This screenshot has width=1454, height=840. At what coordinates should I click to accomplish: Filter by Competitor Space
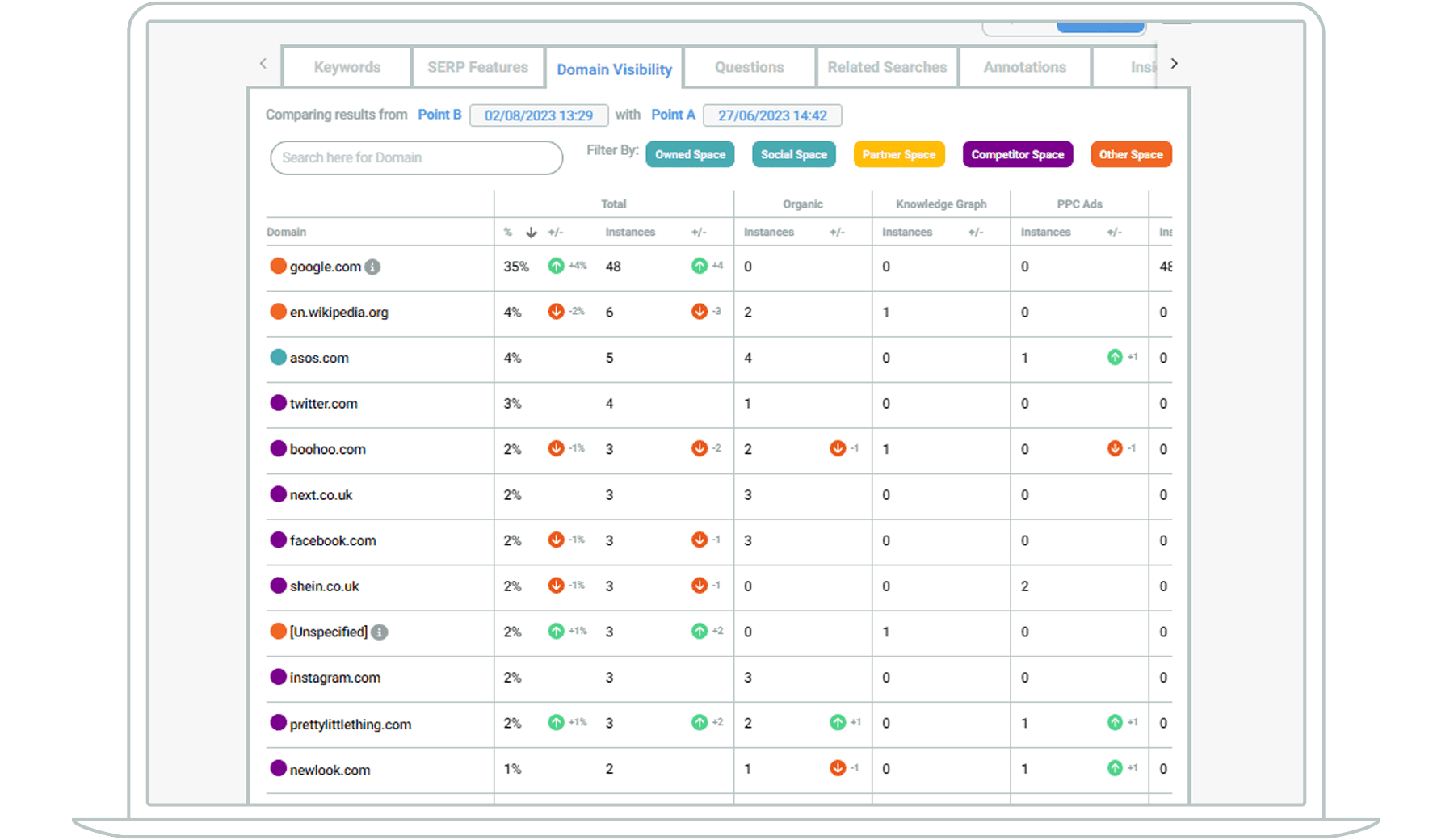(x=1017, y=154)
